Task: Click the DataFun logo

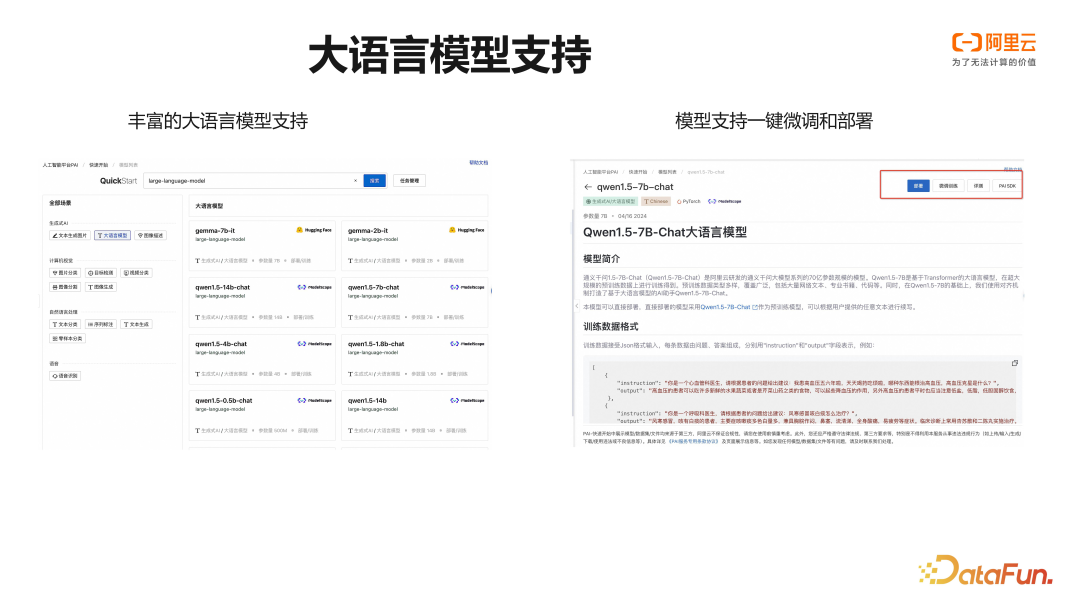Action: 990,572
